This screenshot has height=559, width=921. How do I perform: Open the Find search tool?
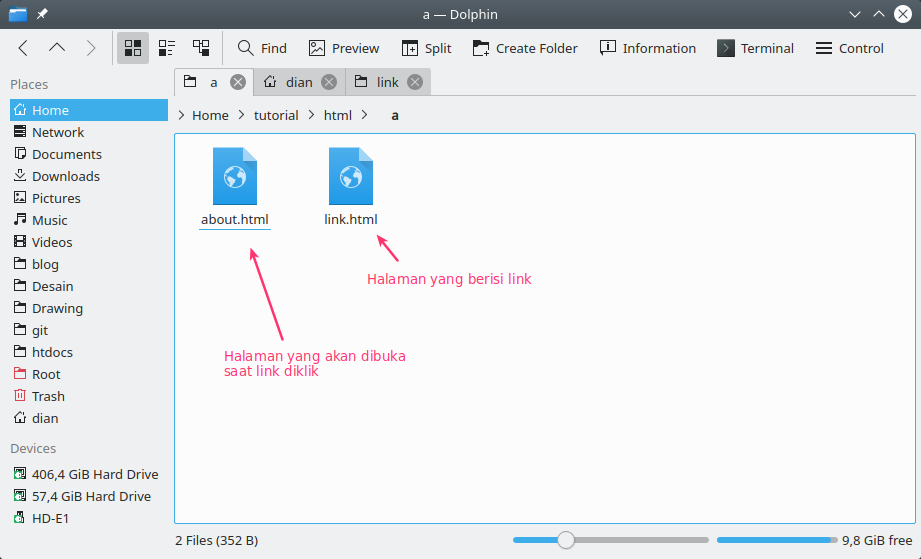[262, 48]
